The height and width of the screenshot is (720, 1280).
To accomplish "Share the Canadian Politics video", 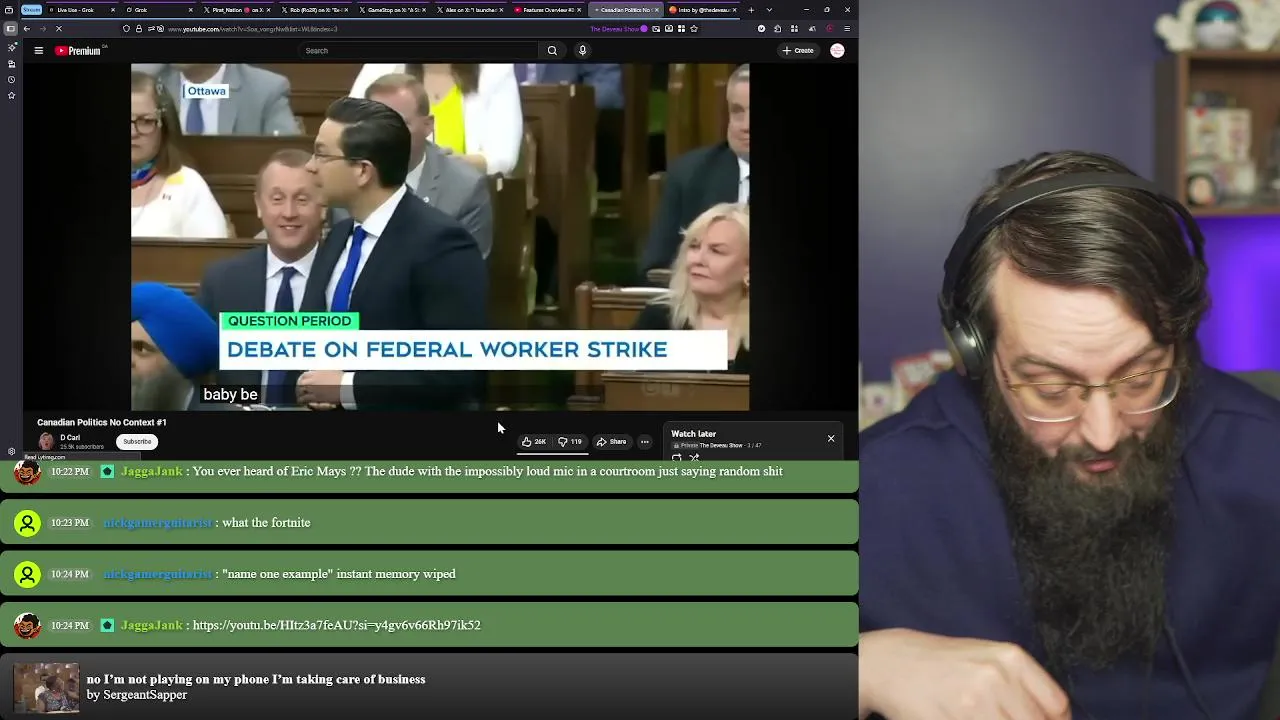I will pyautogui.click(x=611, y=441).
